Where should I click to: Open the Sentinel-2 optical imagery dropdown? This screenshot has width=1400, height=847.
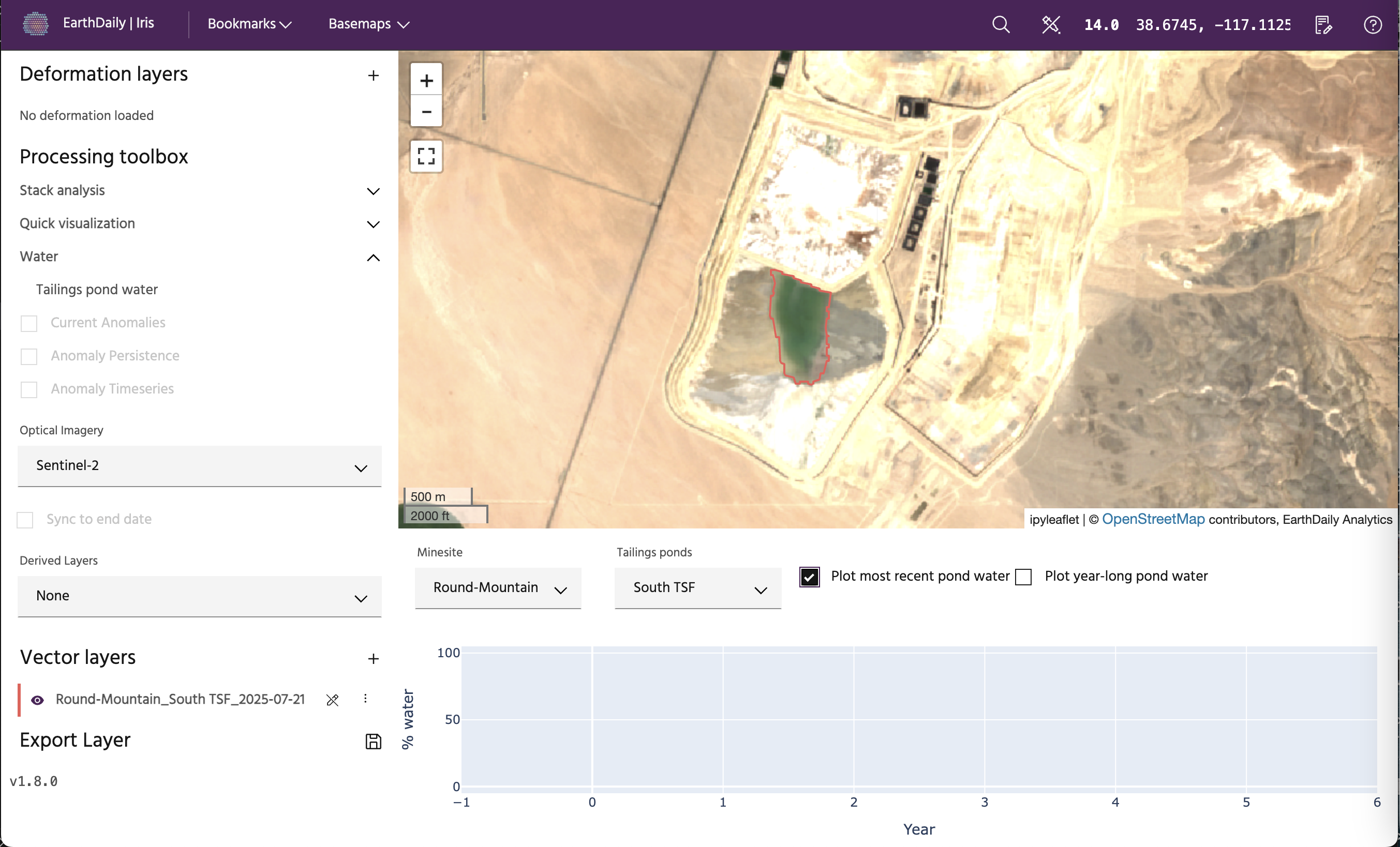point(199,466)
